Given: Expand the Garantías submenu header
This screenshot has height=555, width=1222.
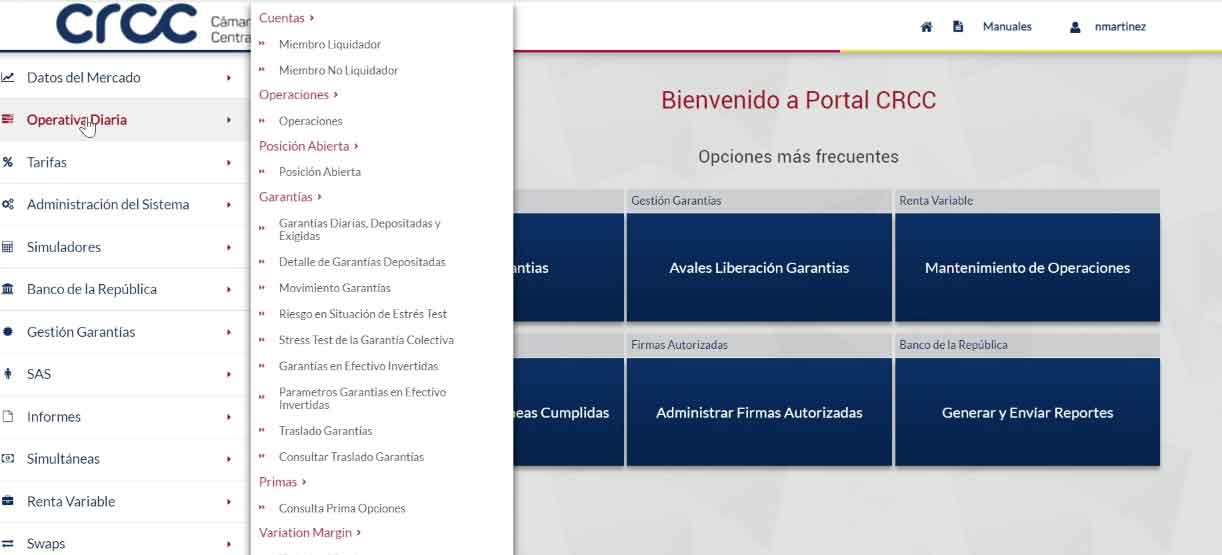Looking at the screenshot, I should click(291, 197).
